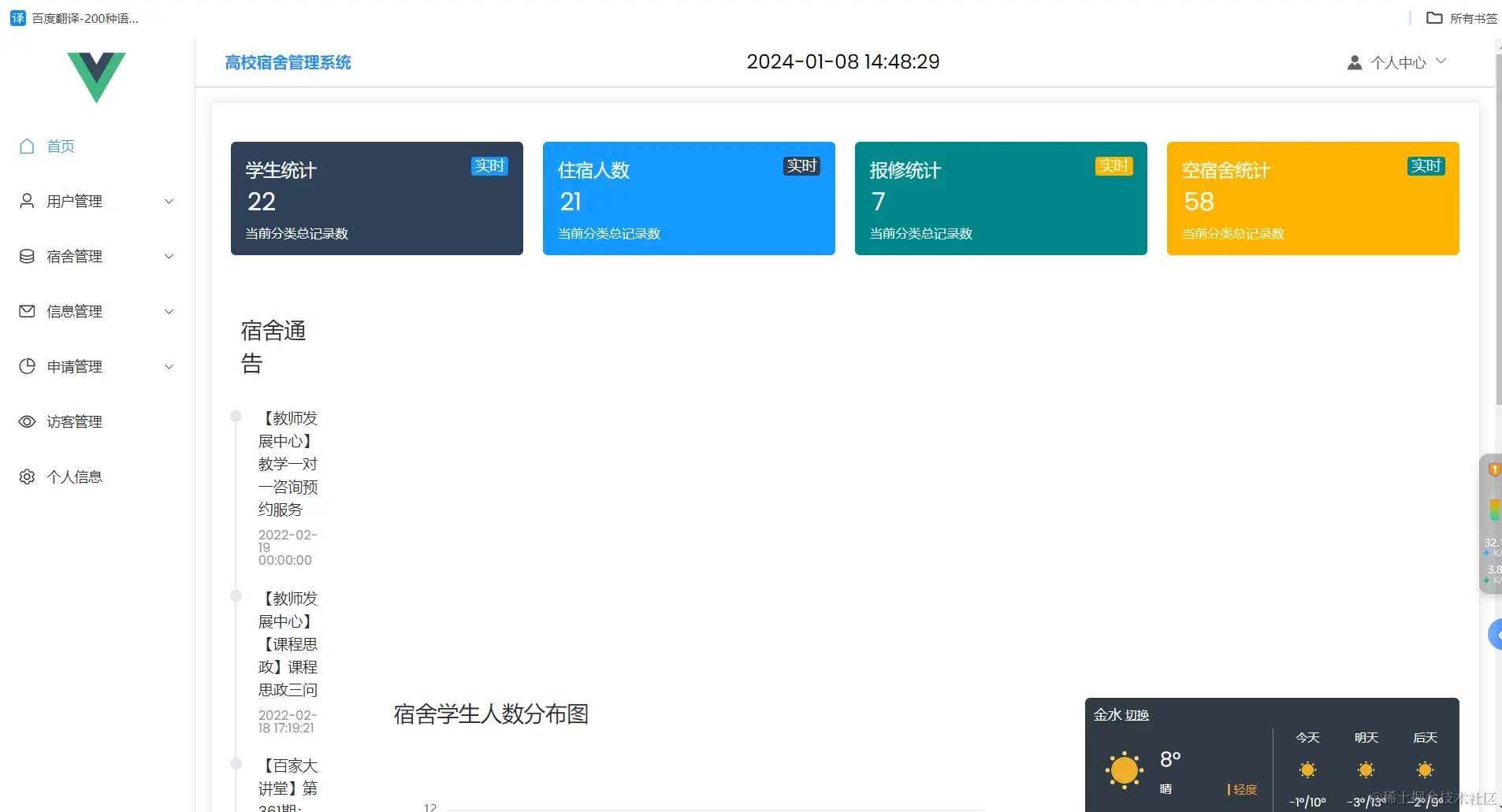Open 宿舍管理 menu item
1502x812 pixels.
[x=98, y=256]
